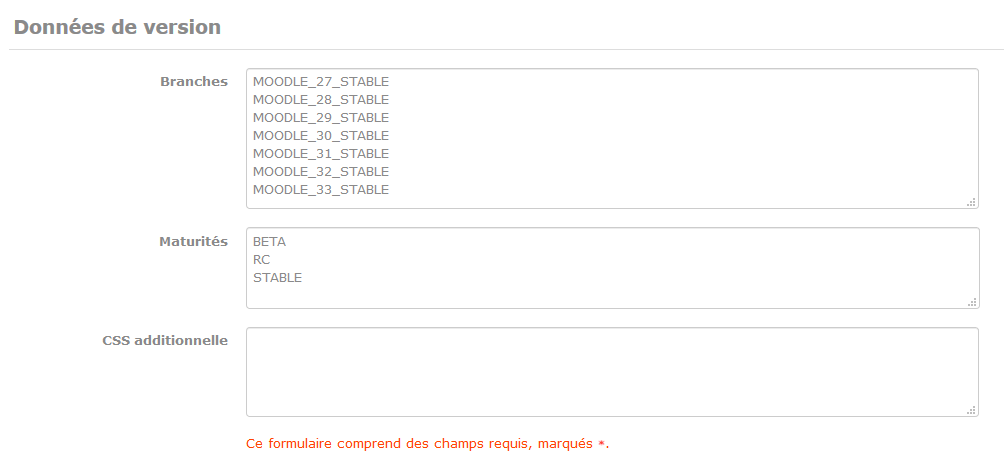This screenshot has height=472, width=1004.
Task: Place cursor on MOODLE_27_STABLE line
Action: coord(321,82)
